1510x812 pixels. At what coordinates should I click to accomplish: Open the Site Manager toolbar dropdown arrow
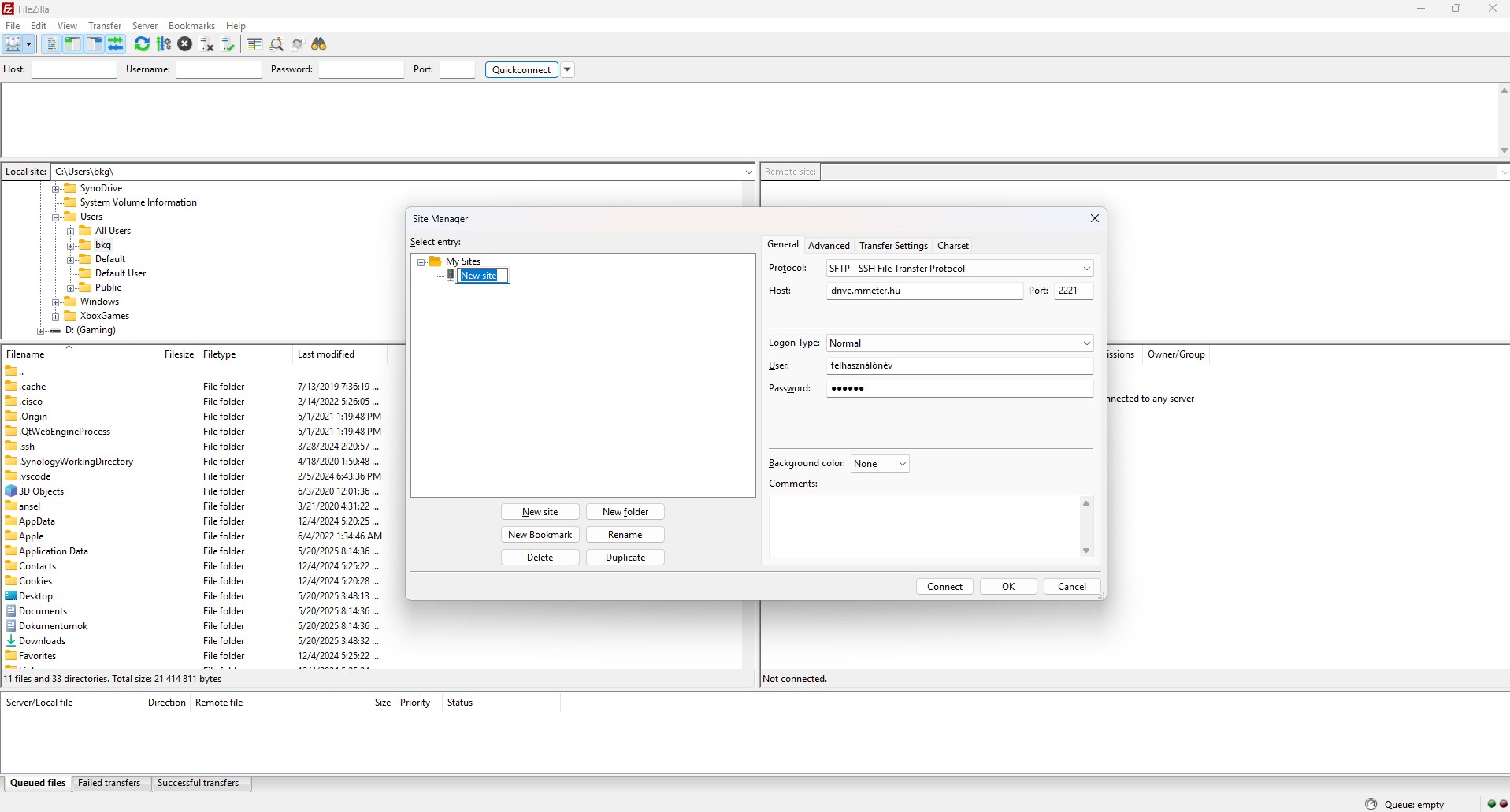click(x=28, y=44)
